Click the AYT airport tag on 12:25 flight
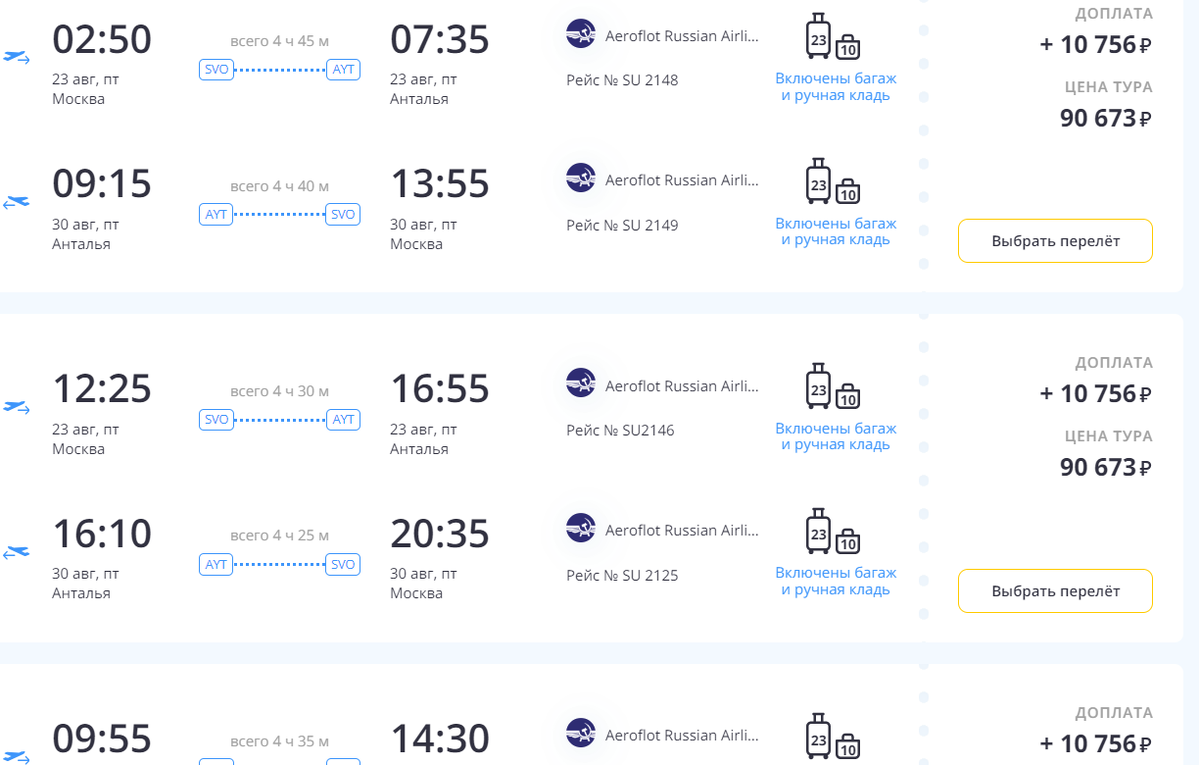 tap(343, 419)
